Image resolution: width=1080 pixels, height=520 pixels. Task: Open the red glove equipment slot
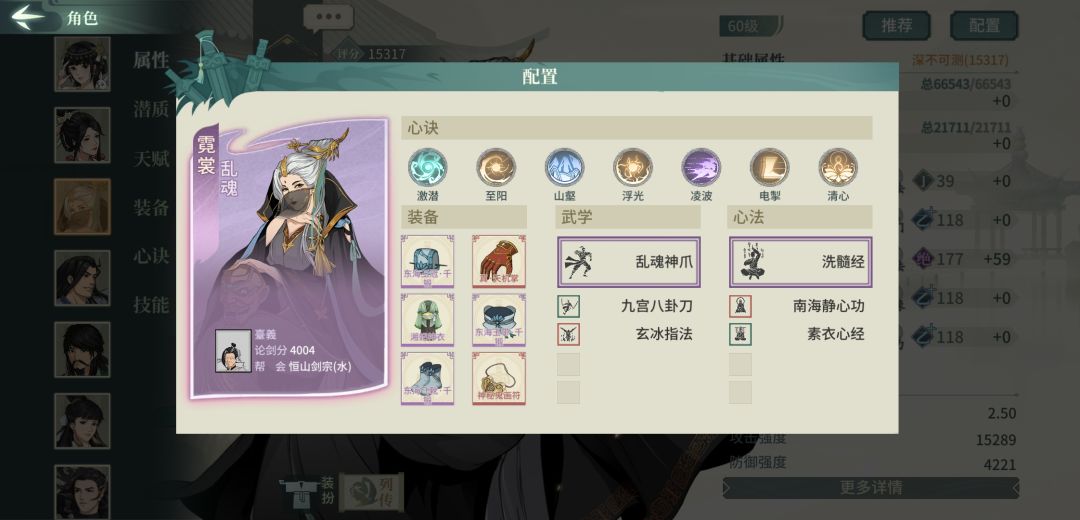point(499,261)
